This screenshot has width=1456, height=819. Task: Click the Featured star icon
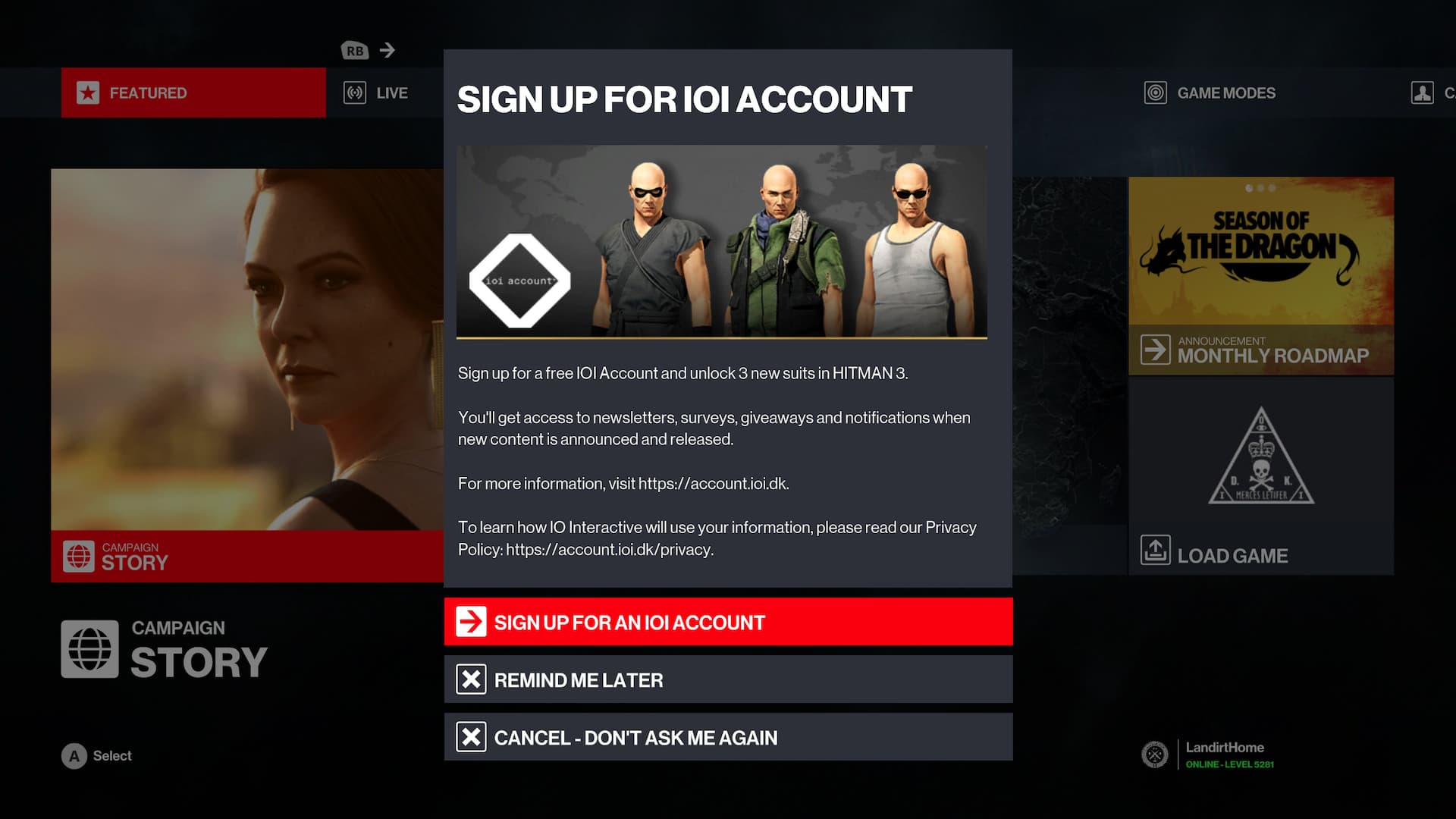pos(88,93)
